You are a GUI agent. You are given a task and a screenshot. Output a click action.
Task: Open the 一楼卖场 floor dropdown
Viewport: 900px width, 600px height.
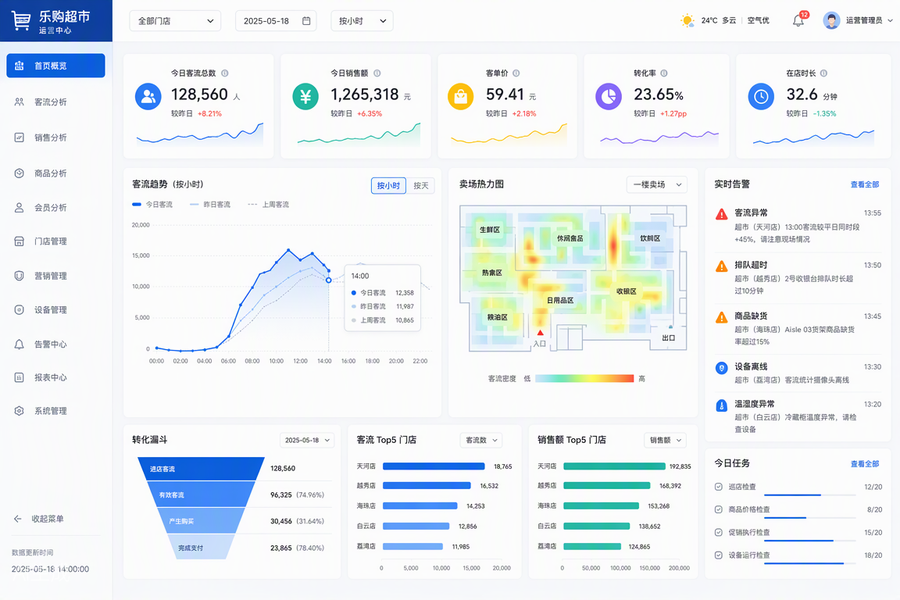coord(657,185)
